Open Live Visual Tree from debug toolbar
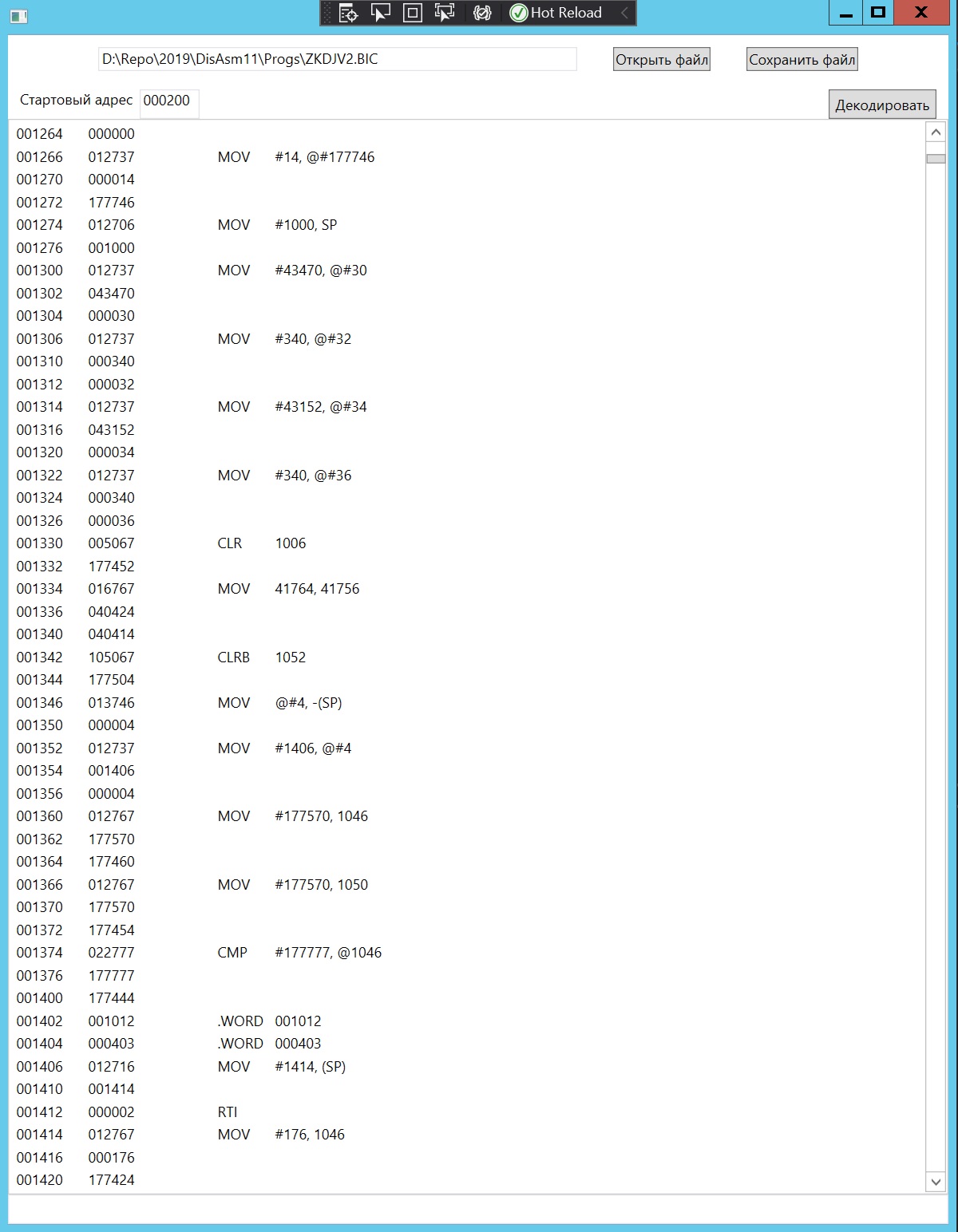The height and width of the screenshot is (1232, 958). pyautogui.click(x=349, y=13)
